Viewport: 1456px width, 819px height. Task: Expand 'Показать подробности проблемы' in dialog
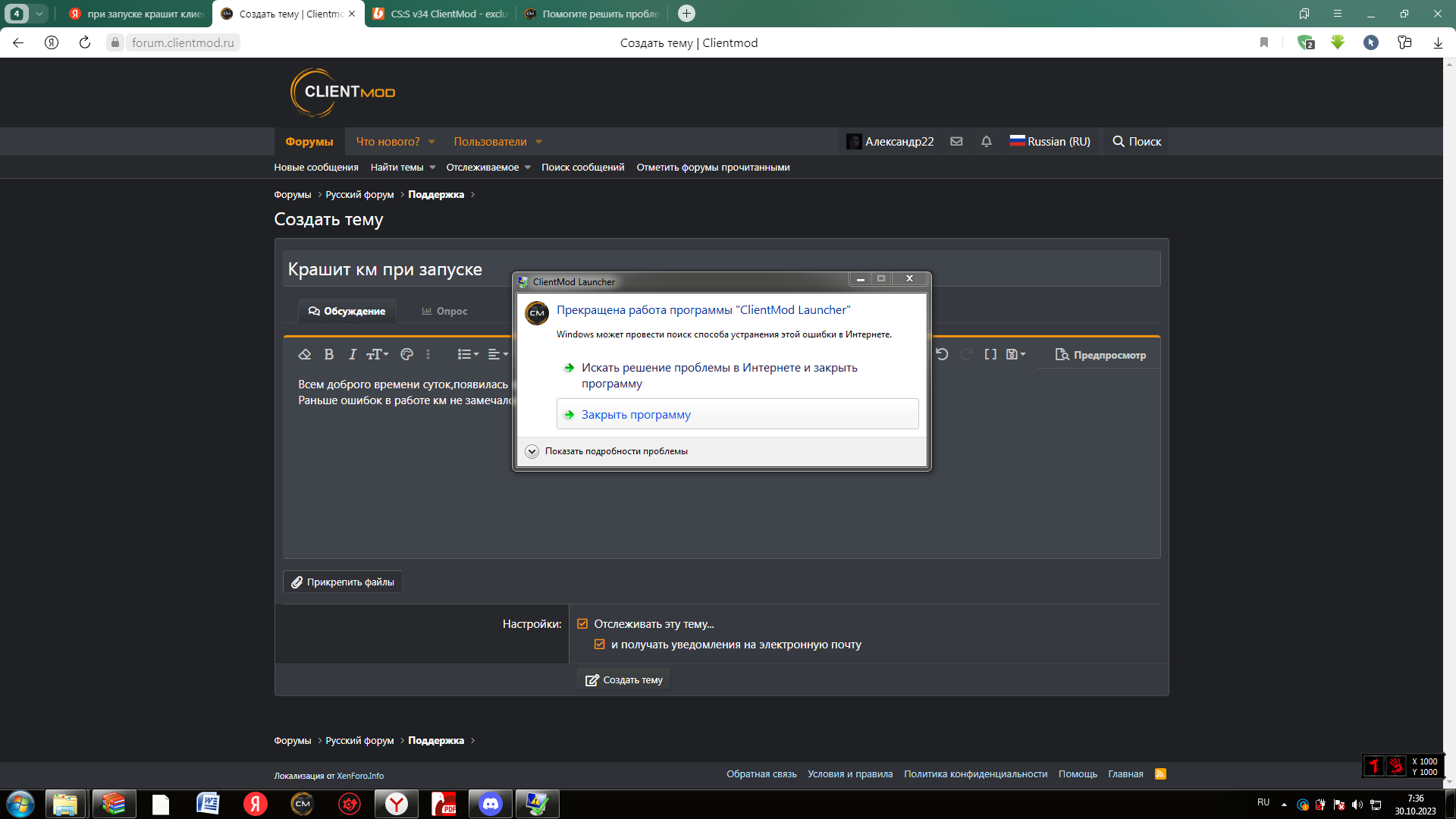(607, 451)
